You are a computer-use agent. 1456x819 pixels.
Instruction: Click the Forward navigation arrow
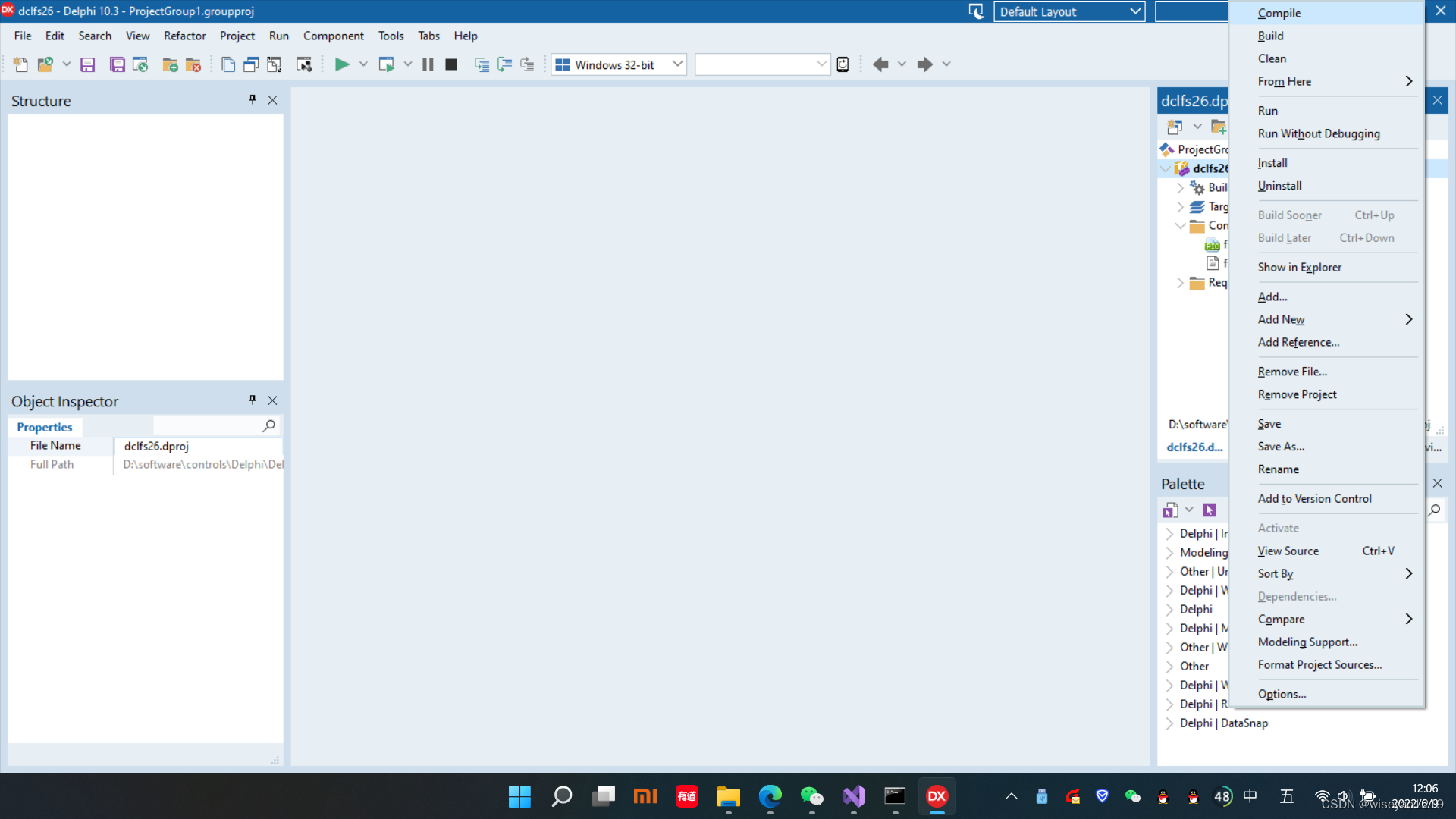pyautogui.click(x=924, y=64)
